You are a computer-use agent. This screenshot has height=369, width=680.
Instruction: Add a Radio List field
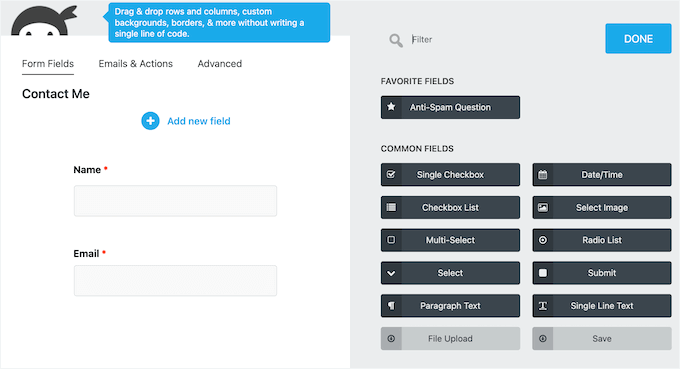point(602,240)
